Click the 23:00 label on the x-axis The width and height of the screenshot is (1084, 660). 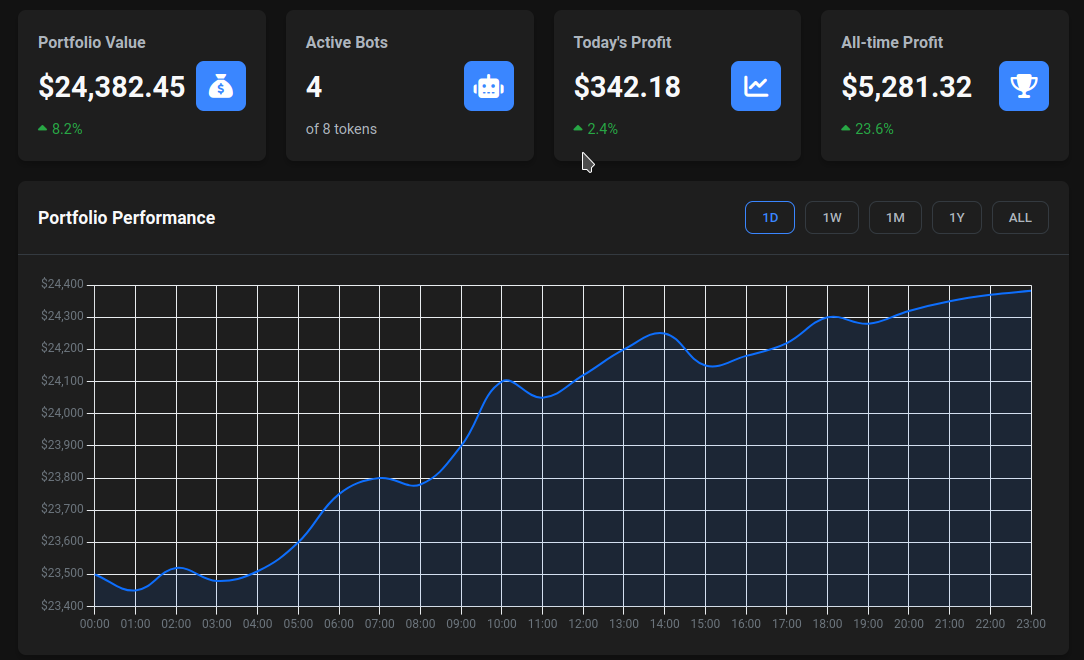coord(1031,624)
